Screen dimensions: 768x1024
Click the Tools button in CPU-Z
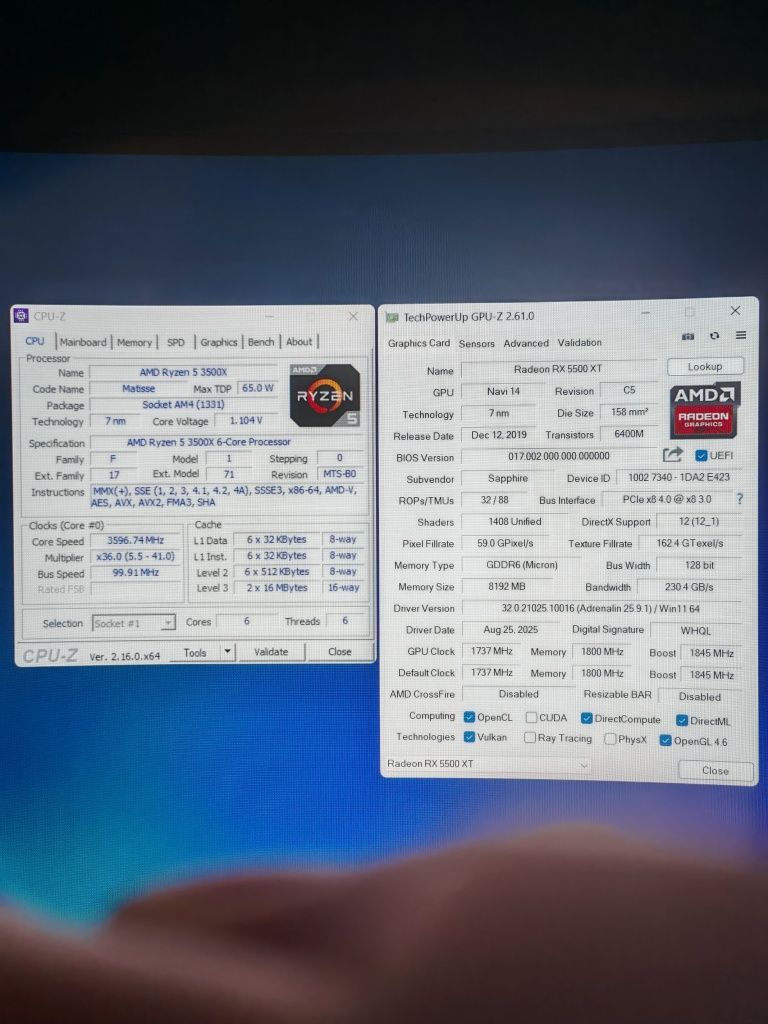[x=195, y=652]
